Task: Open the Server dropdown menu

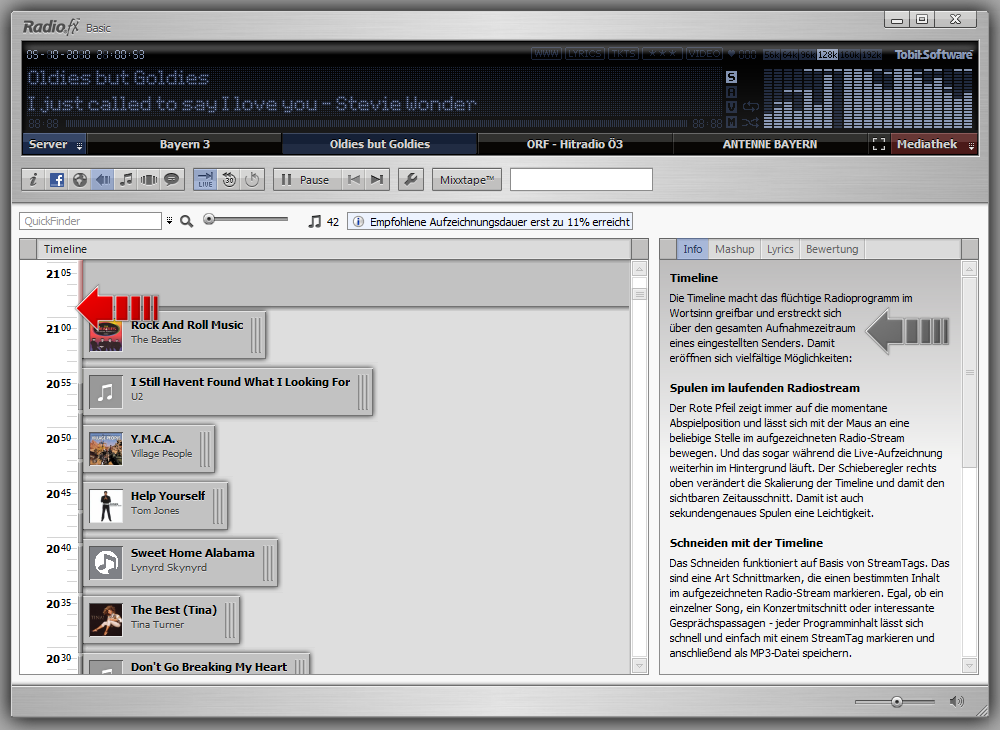Action: [x=54, y=144]
